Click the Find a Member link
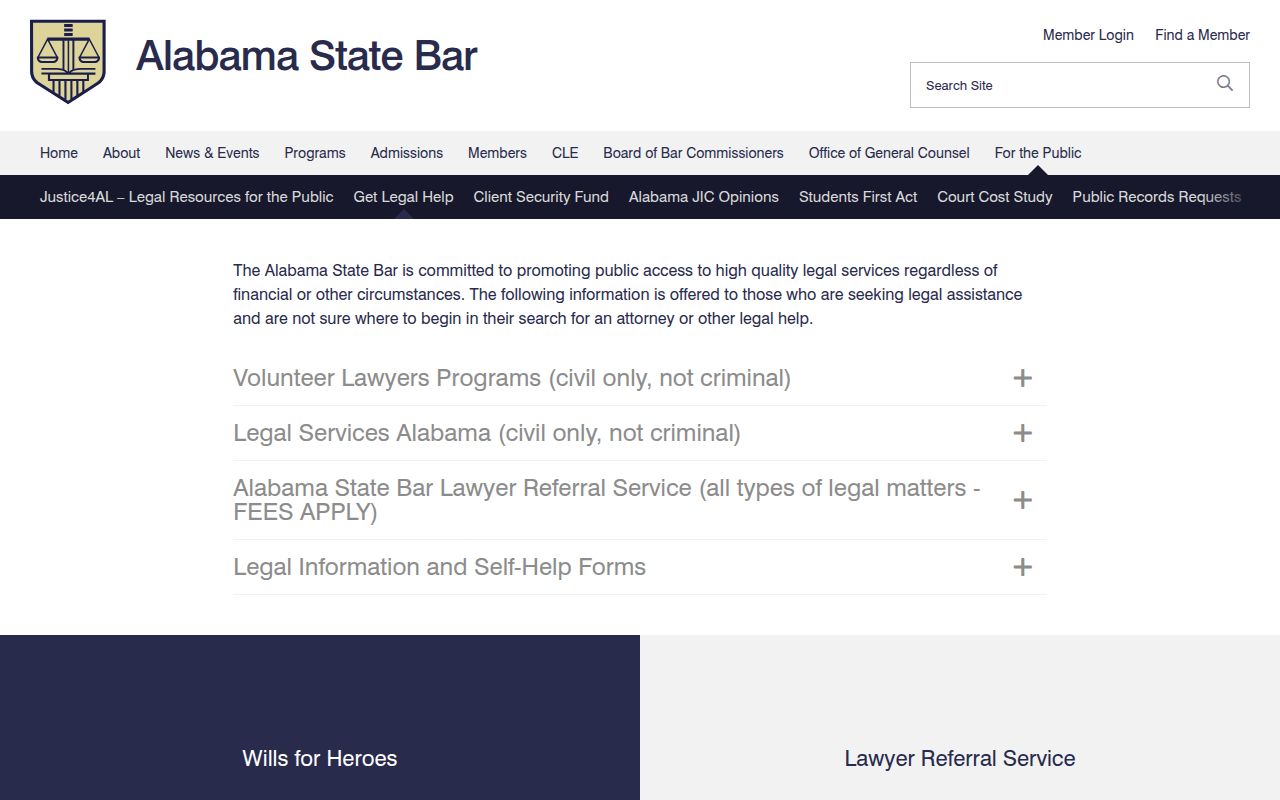Viewport: 1280px width, 800px height. [x=1202, y=35]
